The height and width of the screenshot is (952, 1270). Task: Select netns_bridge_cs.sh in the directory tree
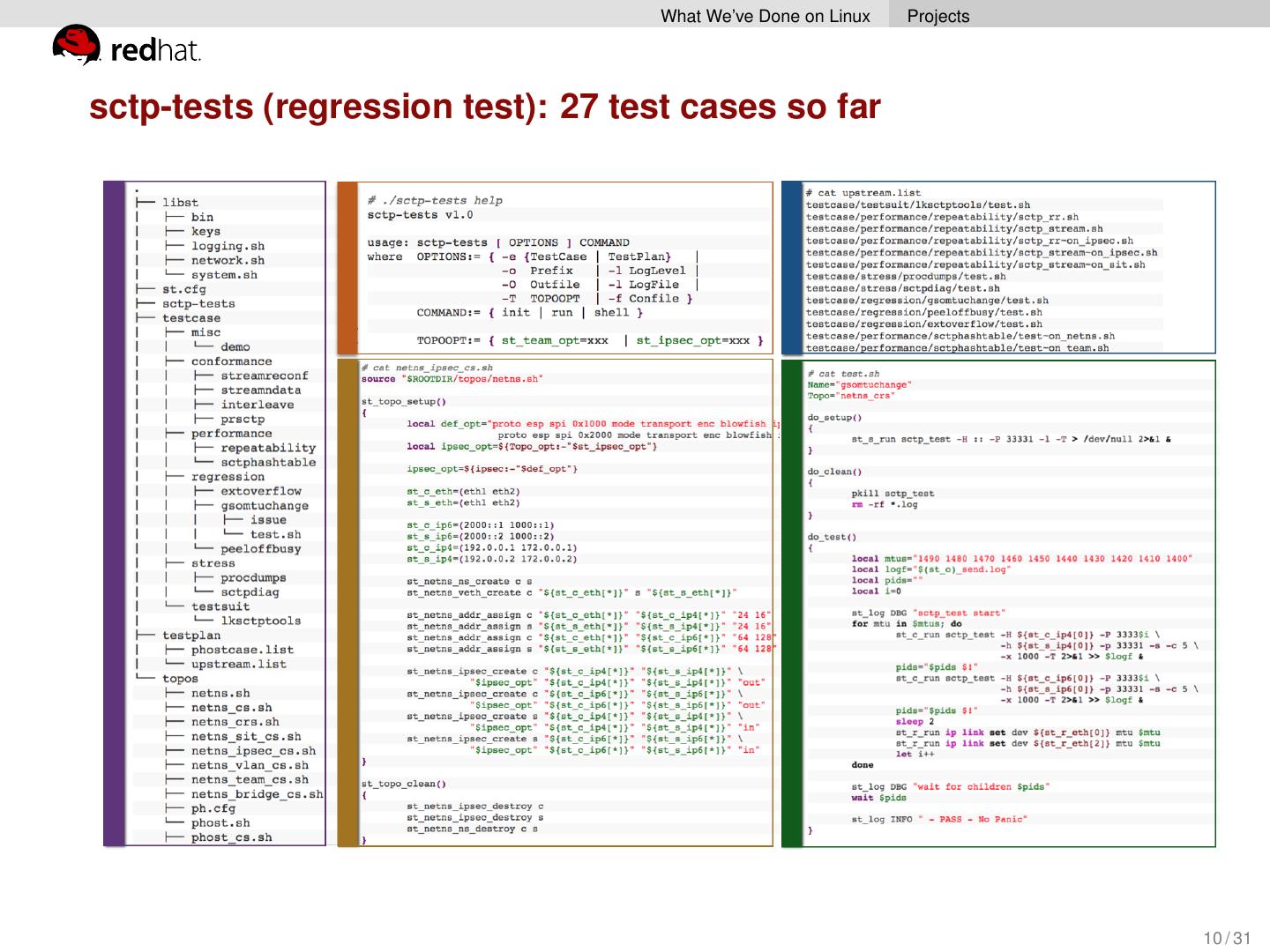[x=257, y=794]
